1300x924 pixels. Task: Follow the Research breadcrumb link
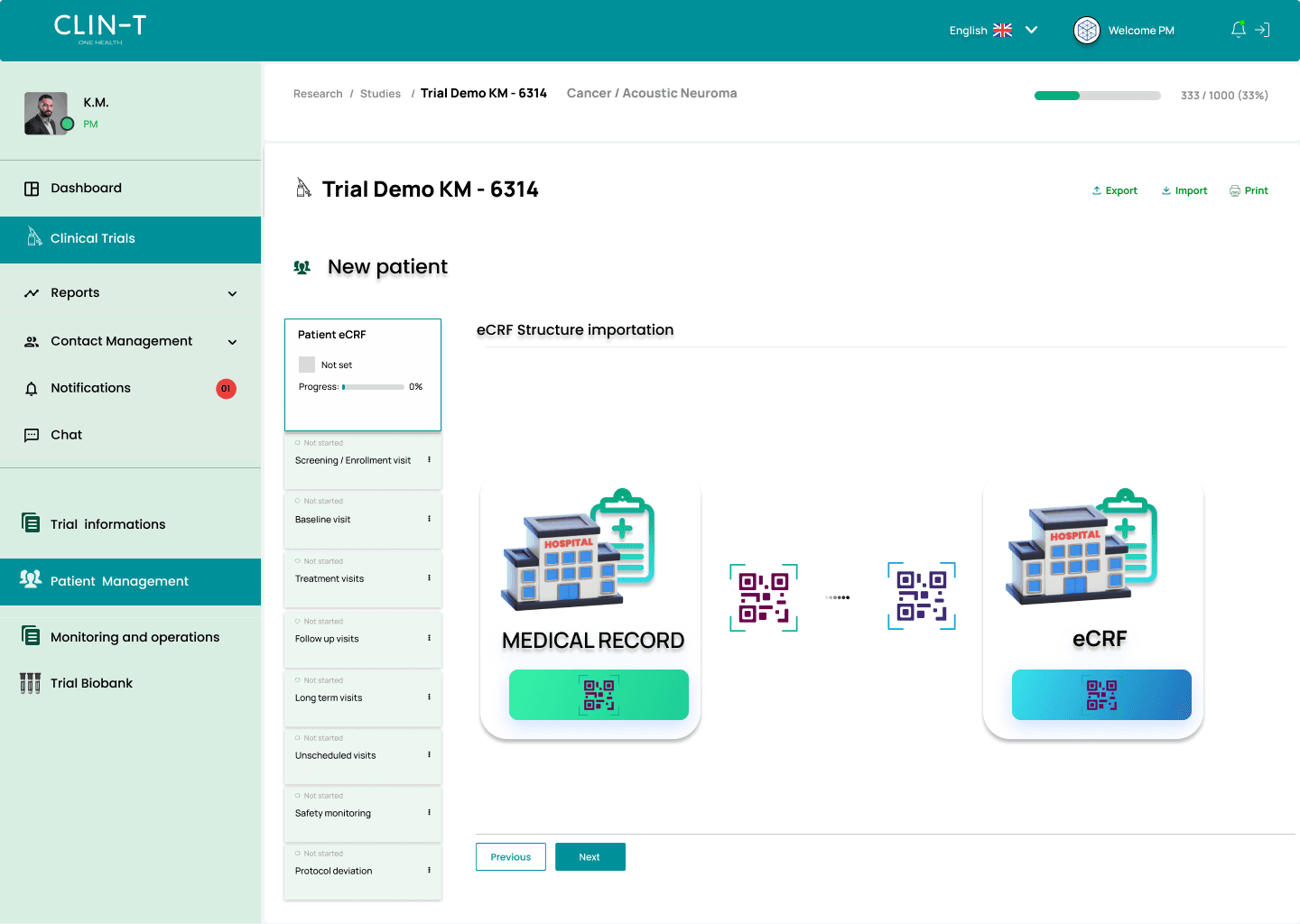pyautogui.click(x=318, y=94)
